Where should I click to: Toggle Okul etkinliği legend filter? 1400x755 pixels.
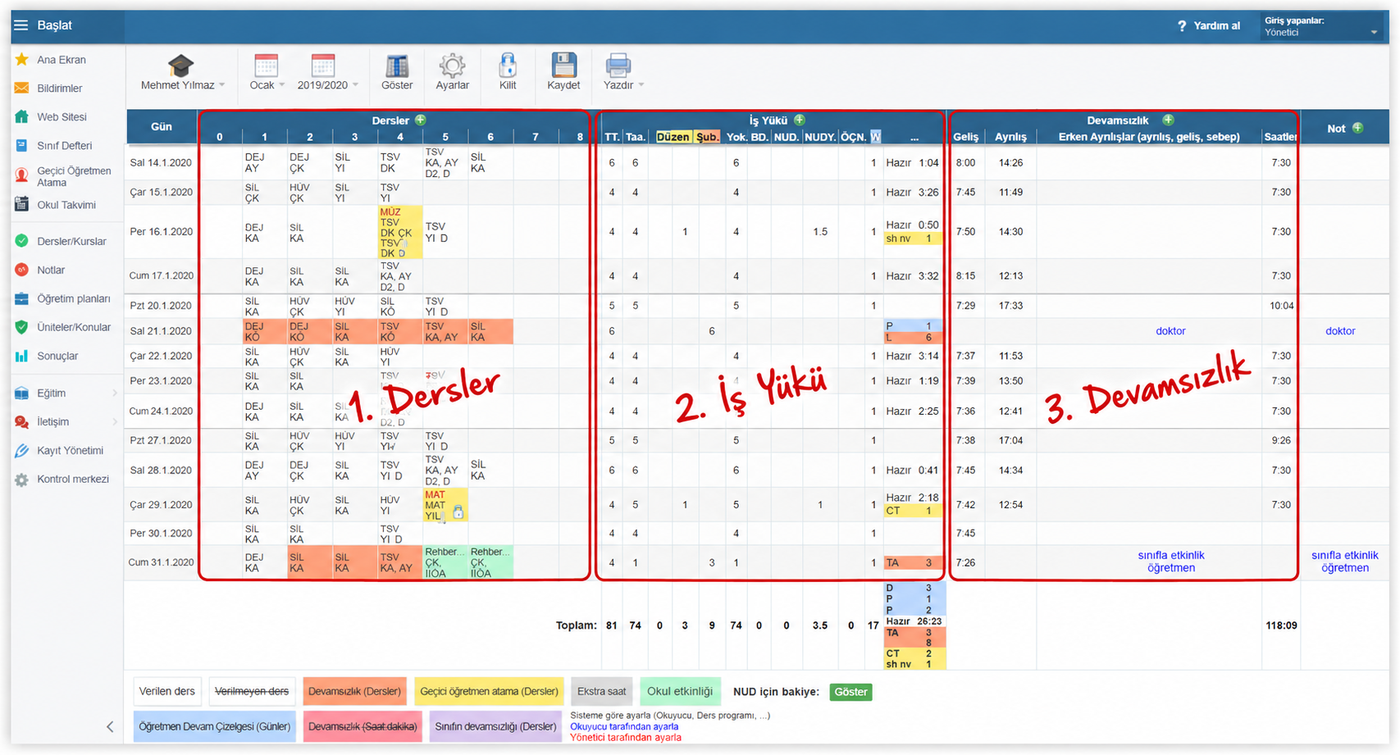point(680,691)
